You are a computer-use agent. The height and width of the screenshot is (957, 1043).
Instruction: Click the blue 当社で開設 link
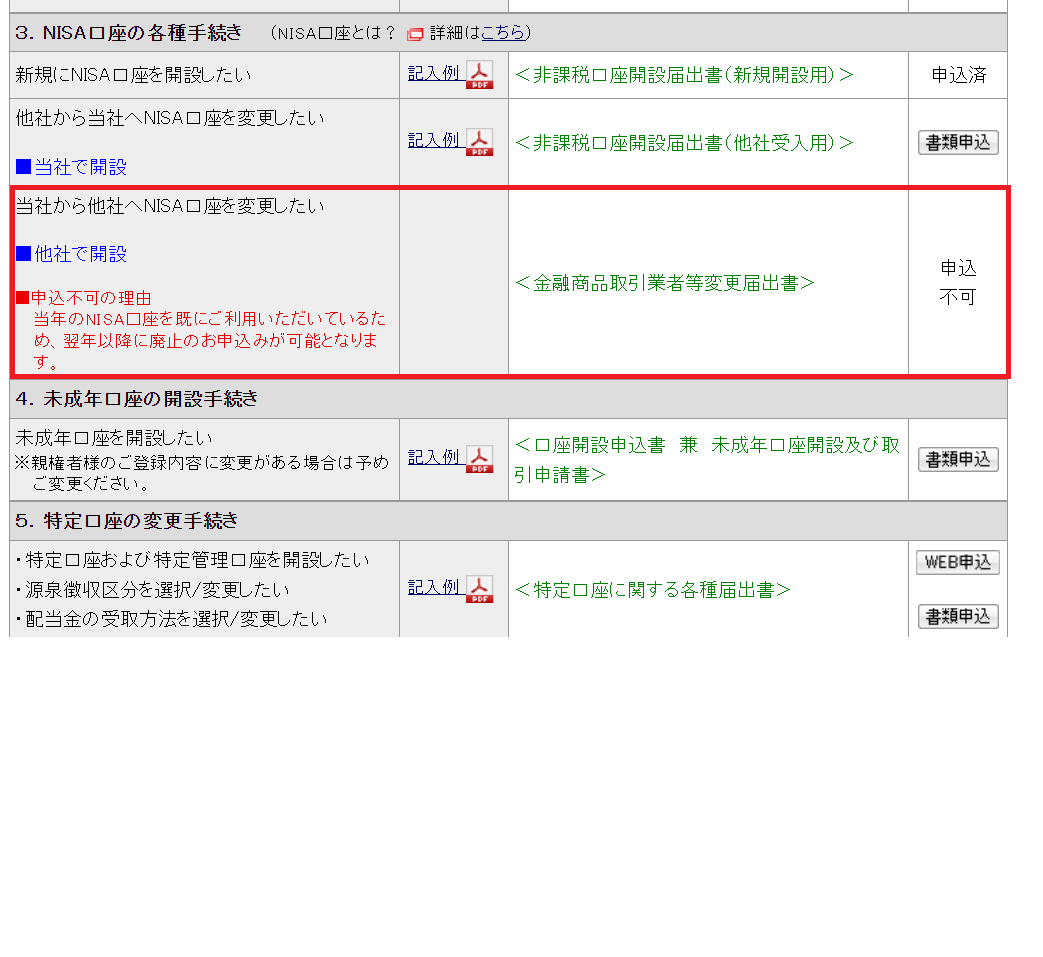80,167
